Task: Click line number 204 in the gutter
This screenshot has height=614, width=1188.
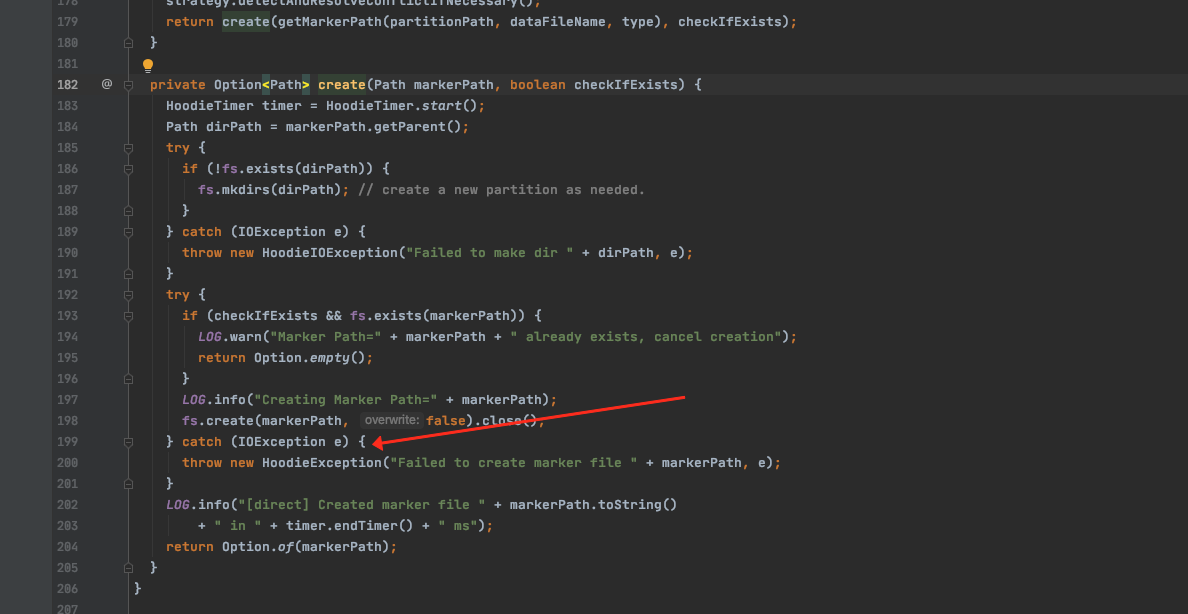Action: [x=67, y=547]
